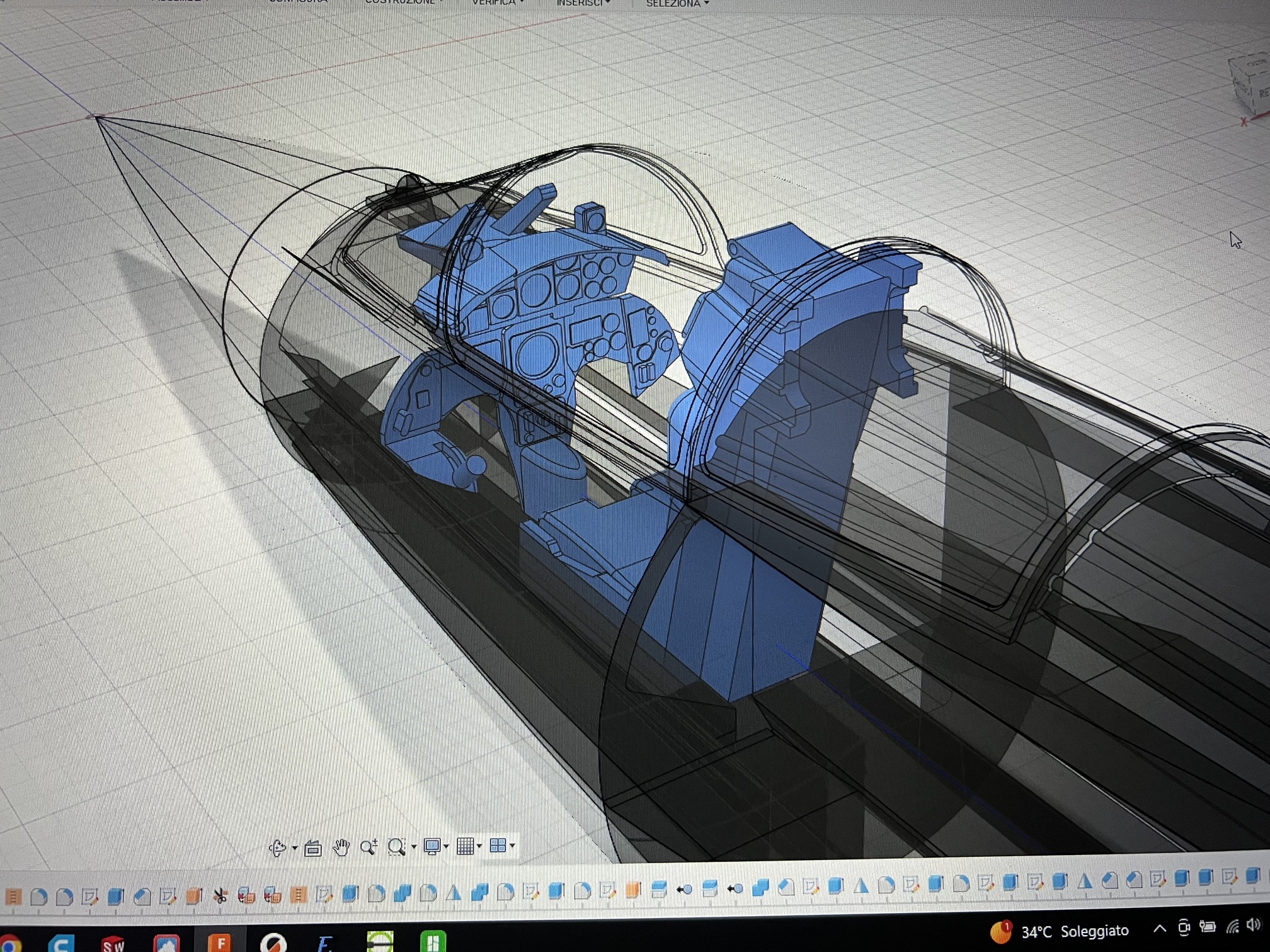Select the Pan hand tool
1270x952 pixels.
pos(341,847)
